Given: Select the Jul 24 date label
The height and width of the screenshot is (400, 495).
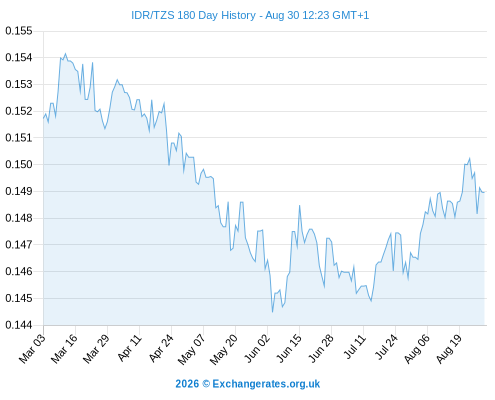Looking at the screenshot, I should [386, 347].
